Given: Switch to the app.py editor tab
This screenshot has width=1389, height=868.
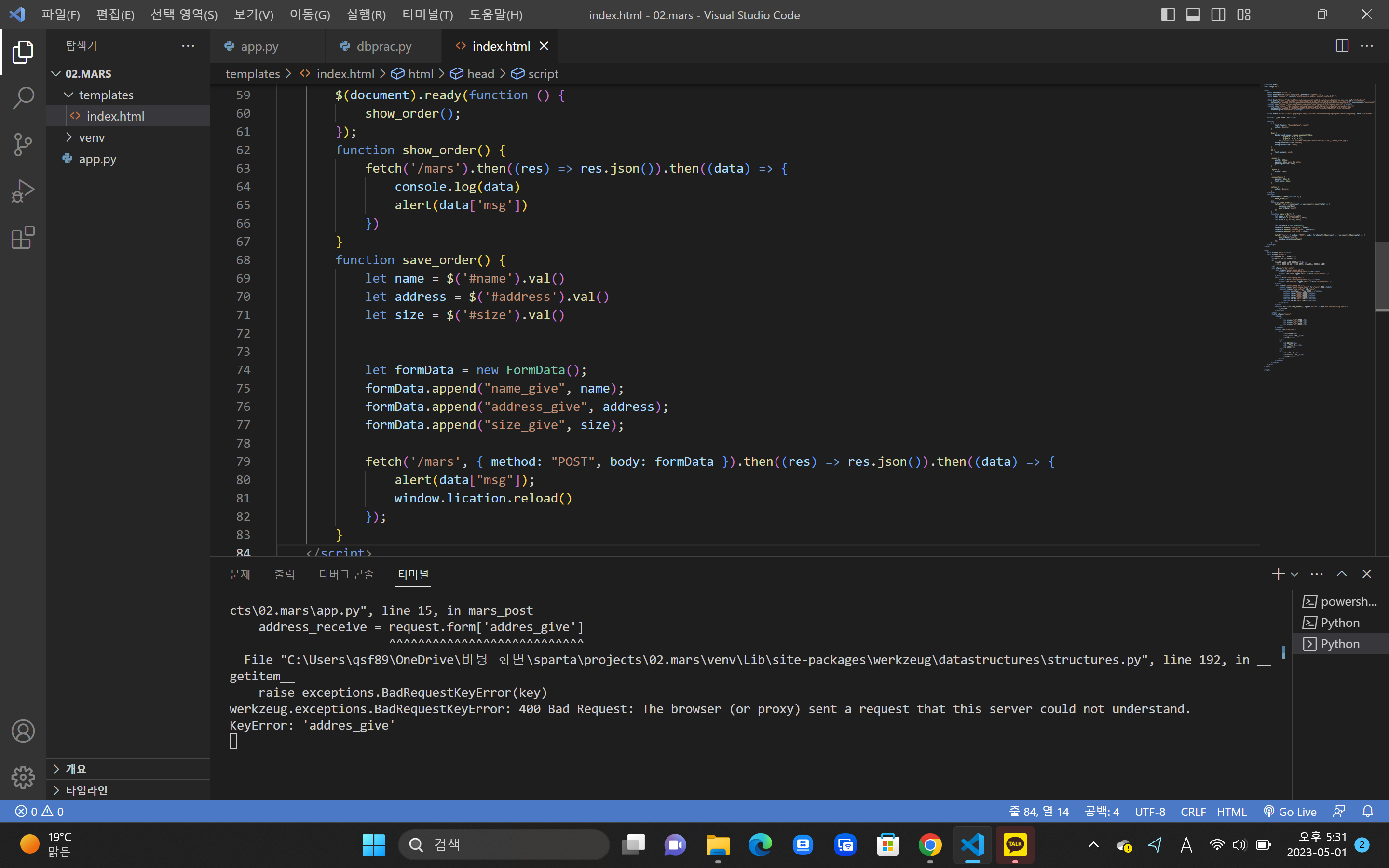Looking at the screenshot, I should 268,46.
